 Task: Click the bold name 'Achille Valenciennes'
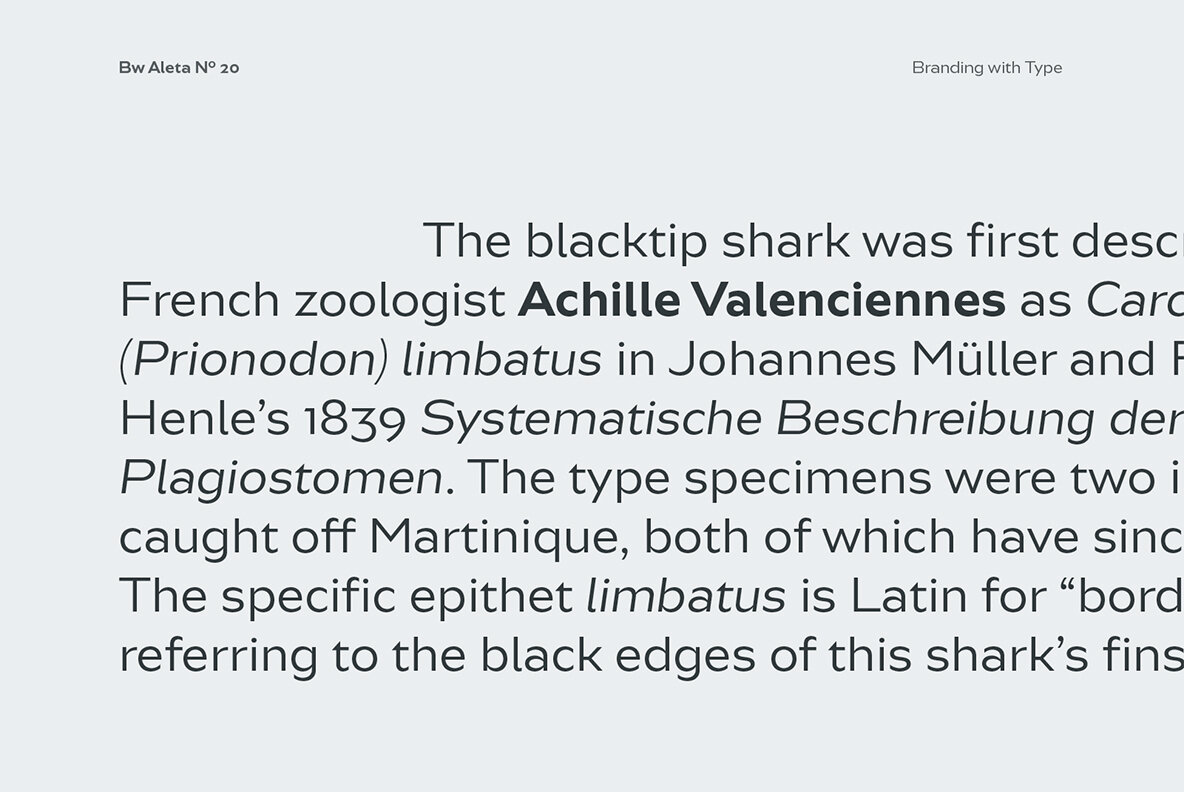[762, 300]
